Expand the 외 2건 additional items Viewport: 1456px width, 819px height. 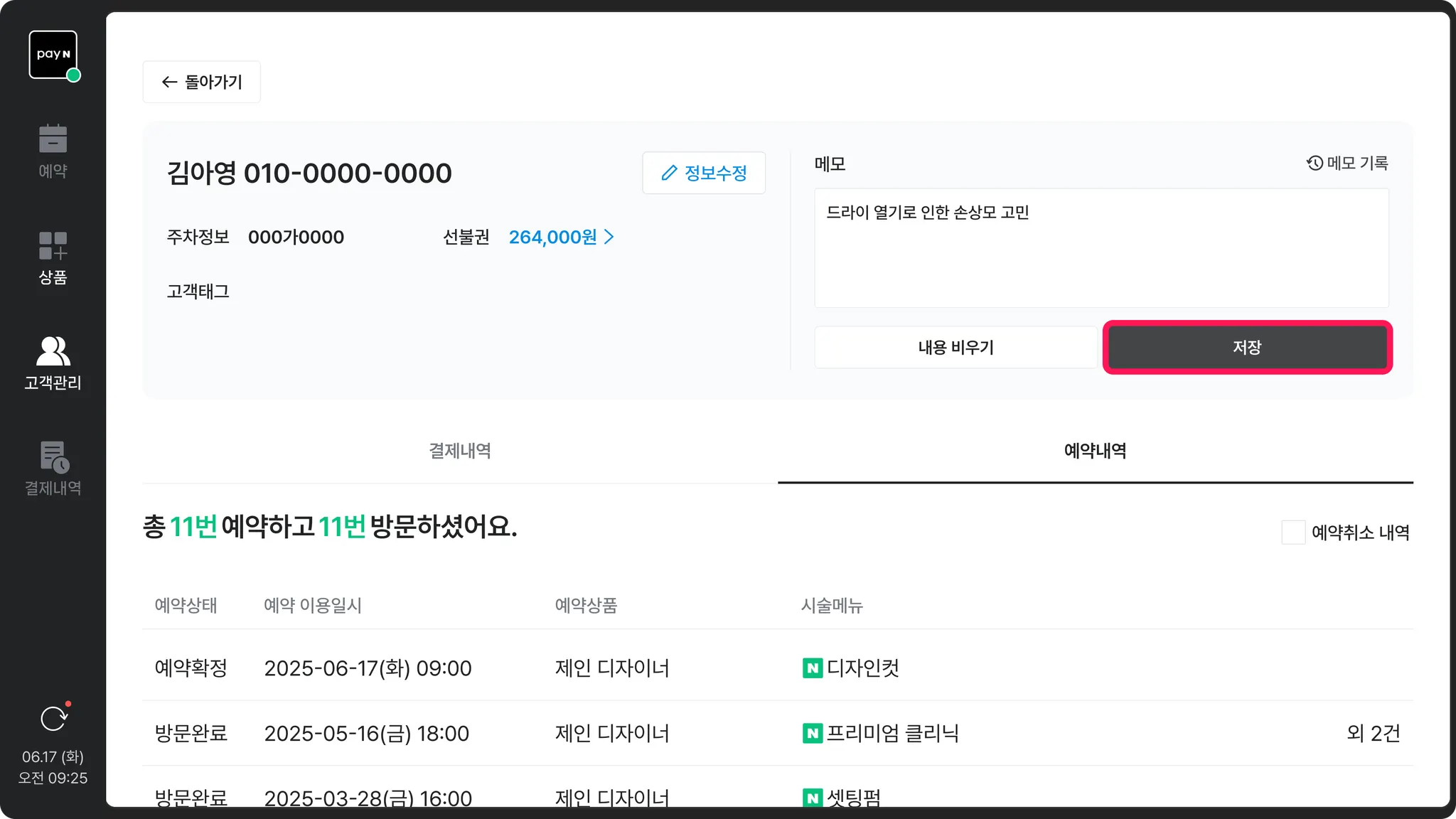click(1372, 733)
